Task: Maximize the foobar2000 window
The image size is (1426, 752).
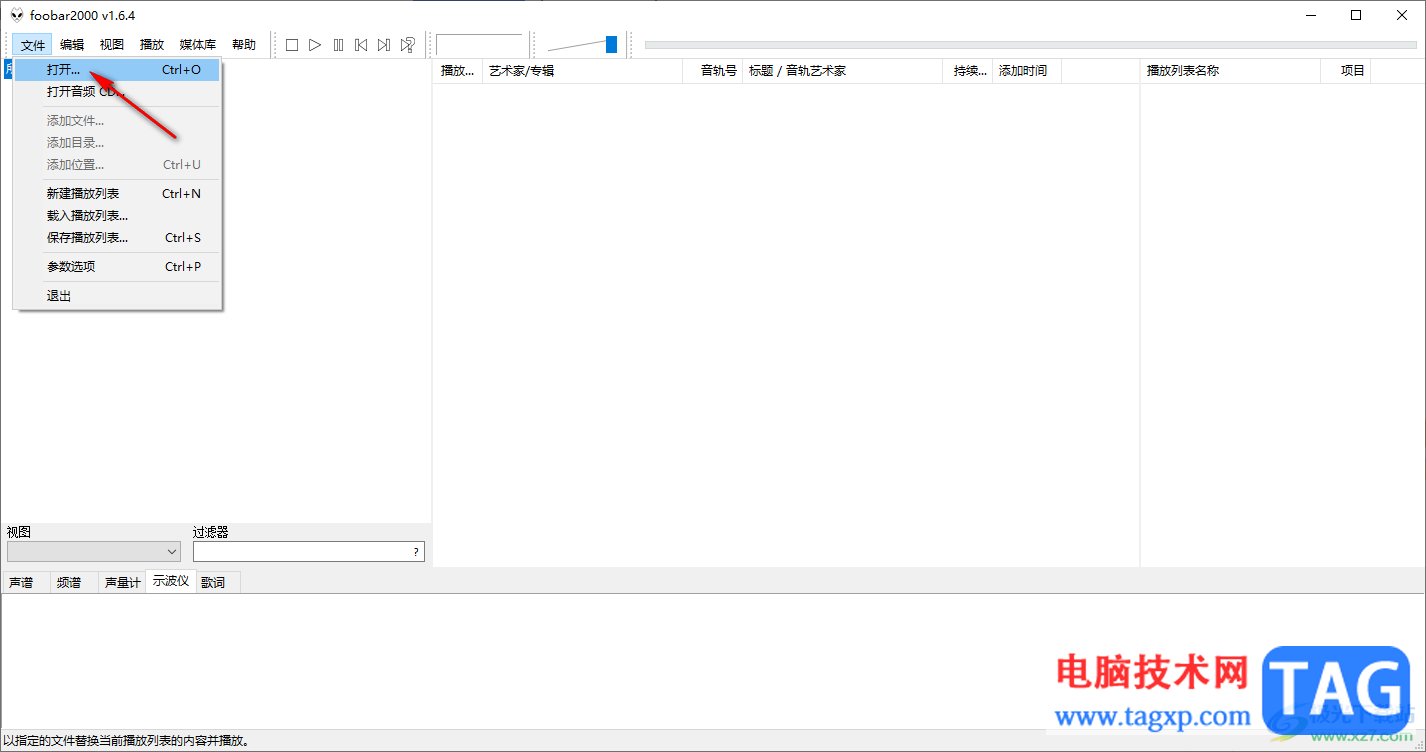Action: coord(1356,15)
